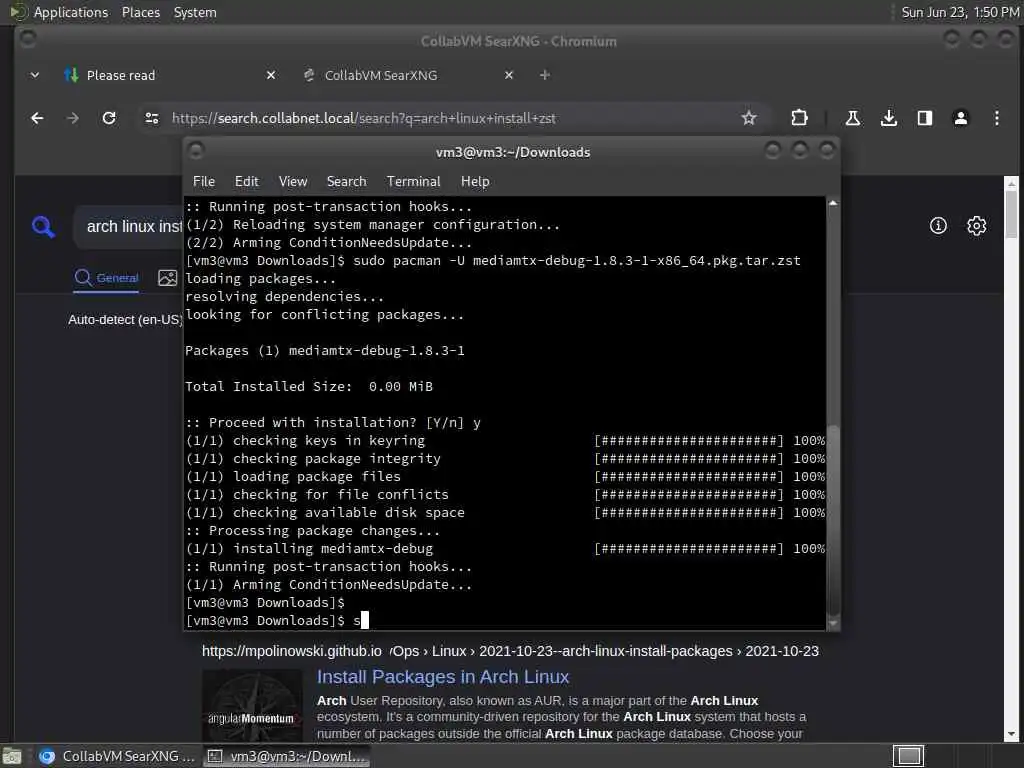Toggle the side panel icon
The width and height of the screenshot is (1024, 768).
point(924,118)
